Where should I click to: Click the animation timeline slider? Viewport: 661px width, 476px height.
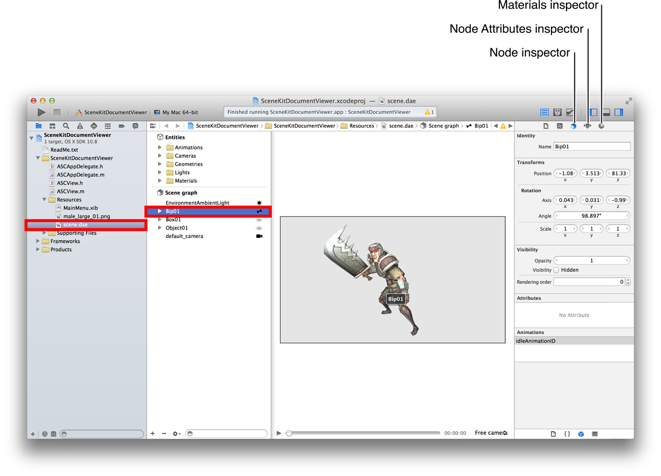[x=364, y=433]
